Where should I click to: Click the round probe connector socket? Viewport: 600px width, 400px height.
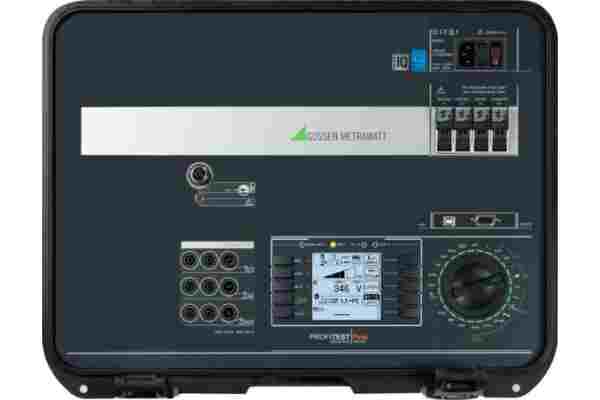tap(199, 175)
